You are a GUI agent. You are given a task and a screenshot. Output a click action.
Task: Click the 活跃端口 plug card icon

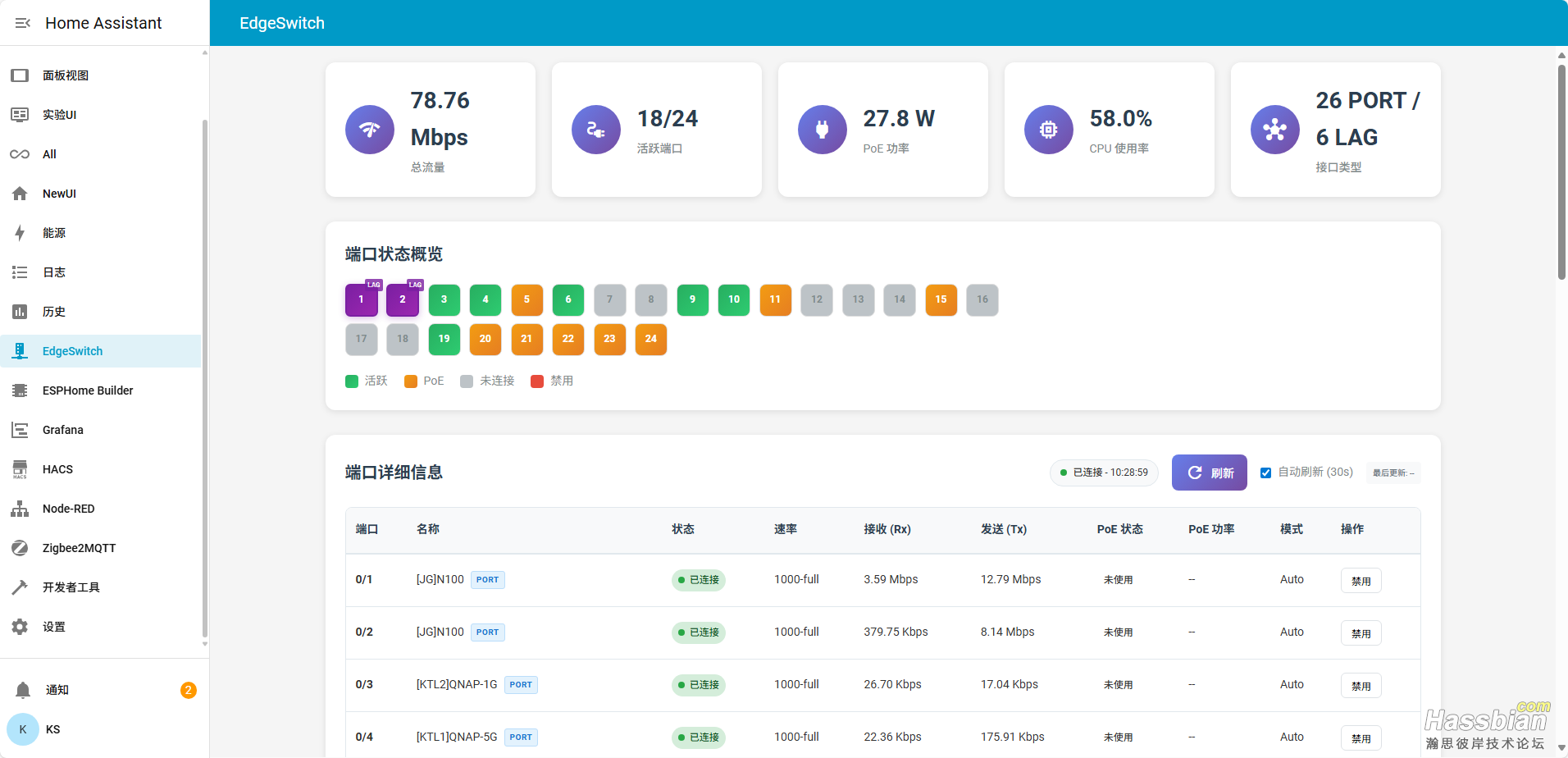[596, 130]
